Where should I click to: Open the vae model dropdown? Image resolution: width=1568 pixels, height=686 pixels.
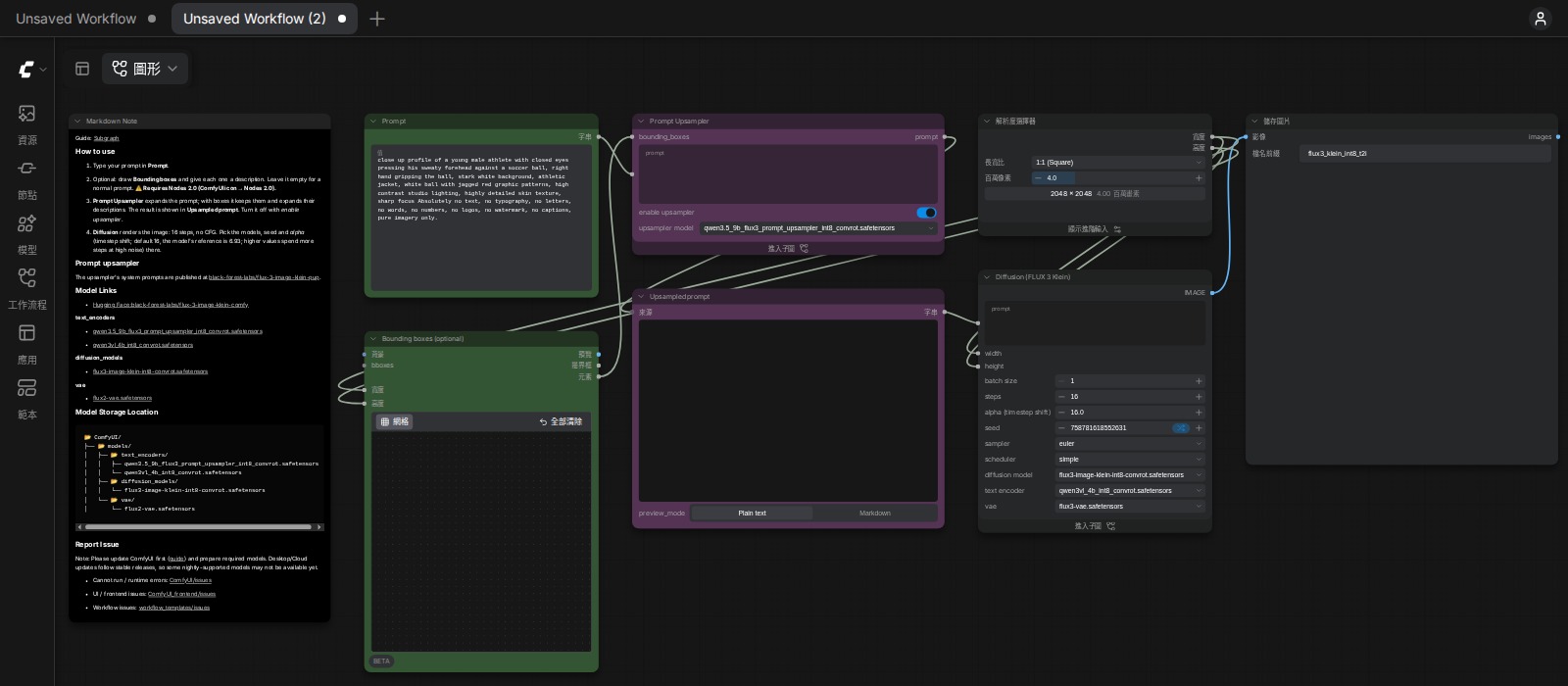(1130, 507)
